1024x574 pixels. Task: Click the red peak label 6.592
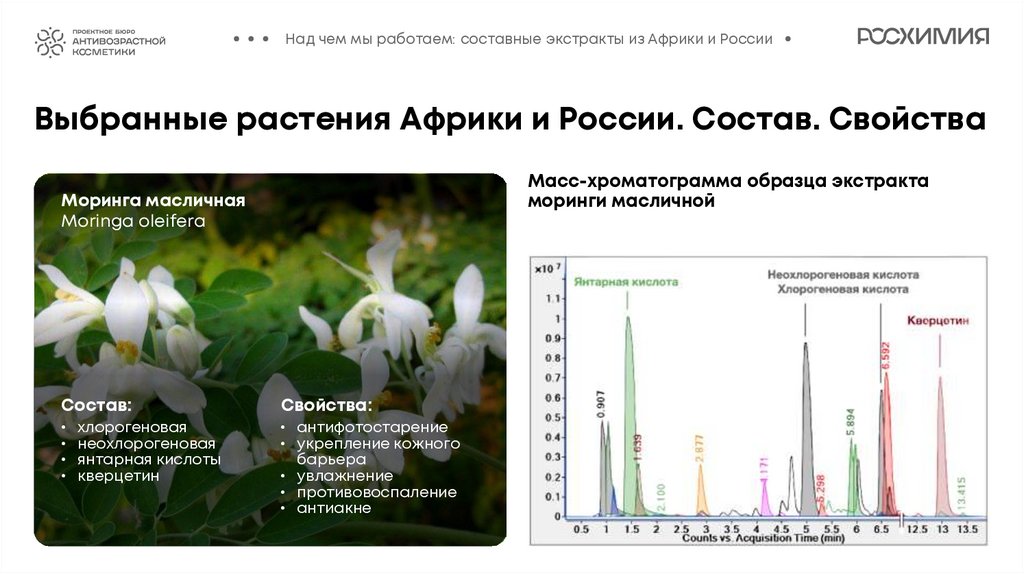click(886, 356)
